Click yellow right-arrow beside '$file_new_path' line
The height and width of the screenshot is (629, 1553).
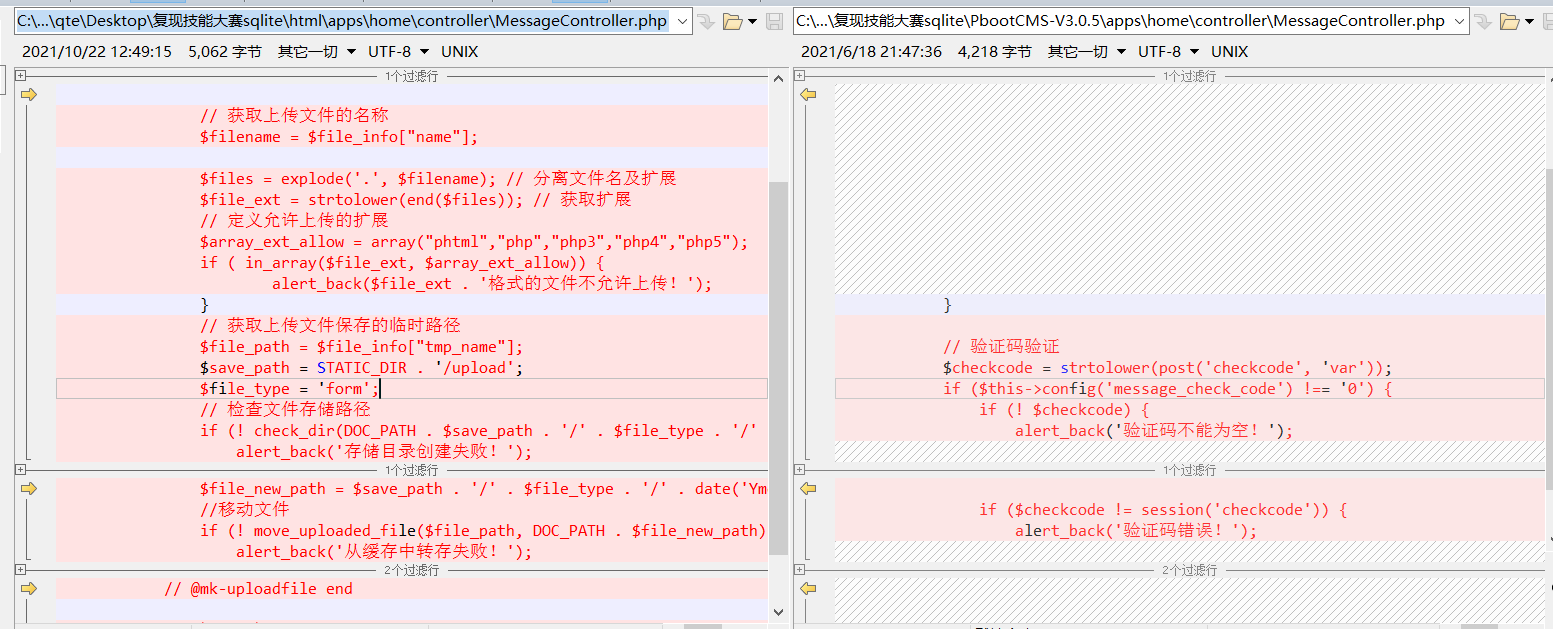tap(28, 488)
